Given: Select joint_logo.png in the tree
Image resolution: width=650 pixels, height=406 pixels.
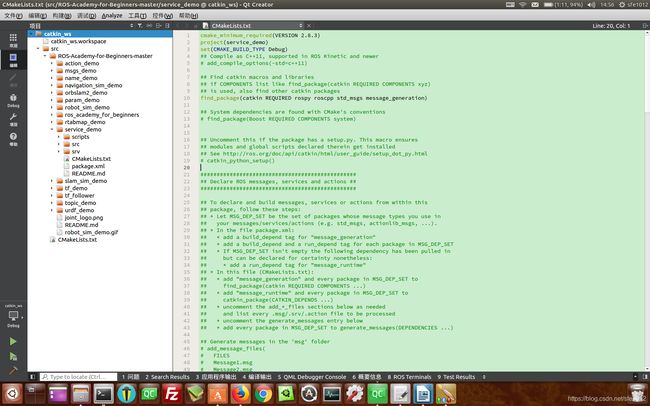Looking at the screenshot, I should (84, 217).
